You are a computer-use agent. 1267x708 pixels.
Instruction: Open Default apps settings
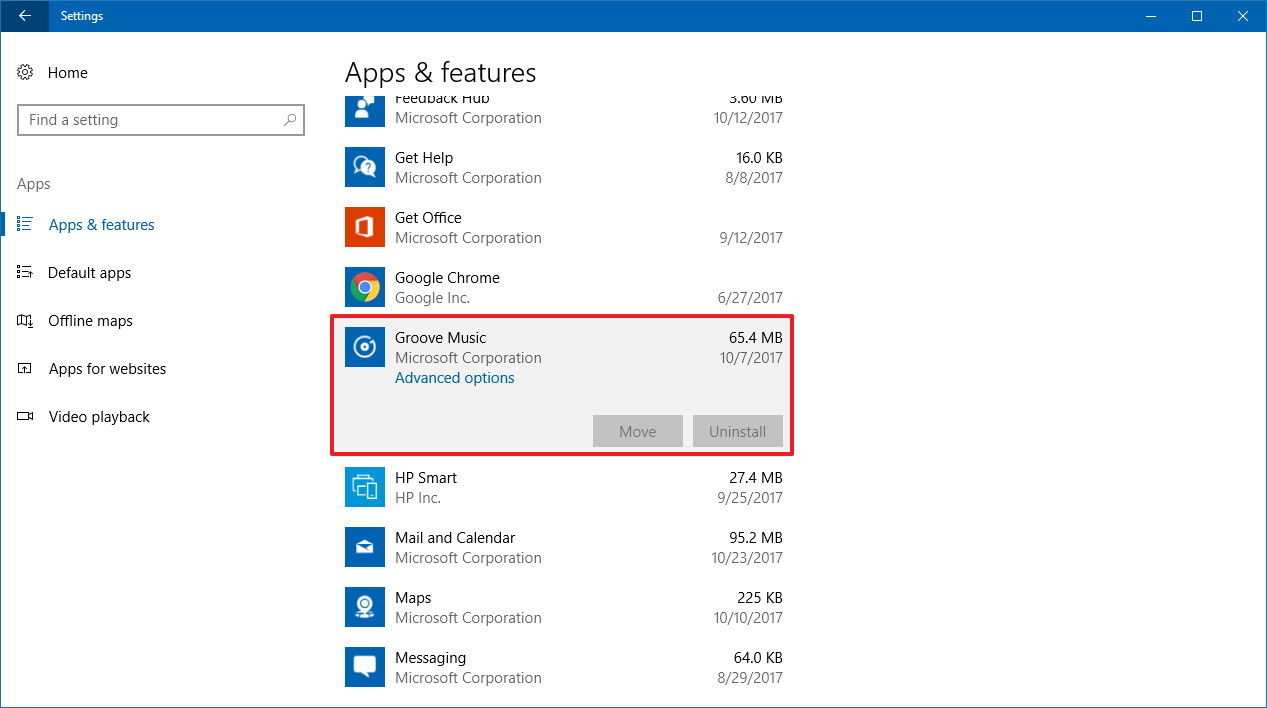(89, 273)
